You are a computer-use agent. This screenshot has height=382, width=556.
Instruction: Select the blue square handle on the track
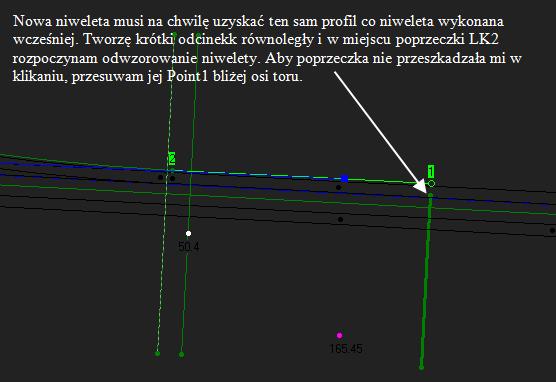pos(344,178)
